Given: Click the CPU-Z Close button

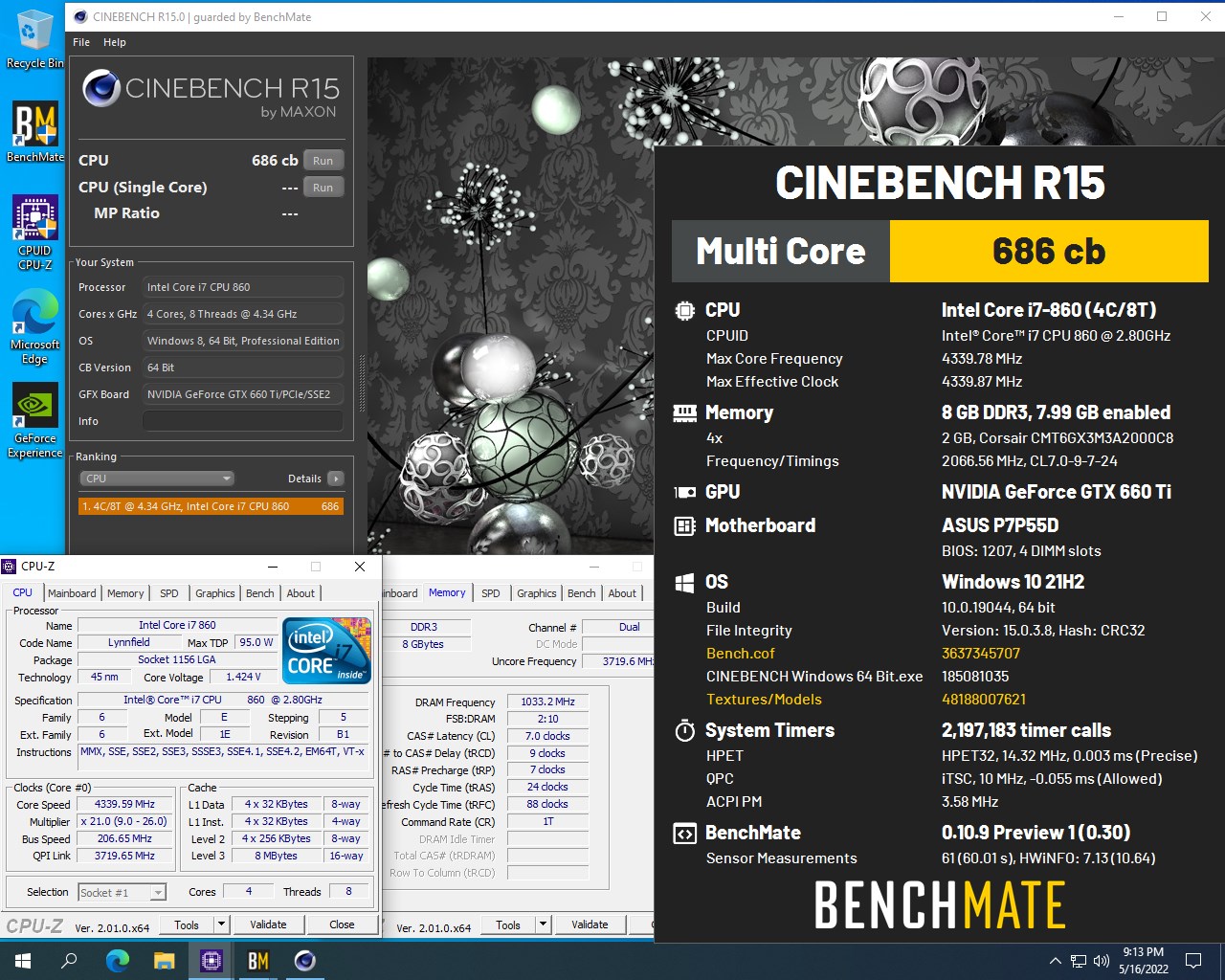Looking at the screenshot, I should pyautogui.click(x=342, y=924).
